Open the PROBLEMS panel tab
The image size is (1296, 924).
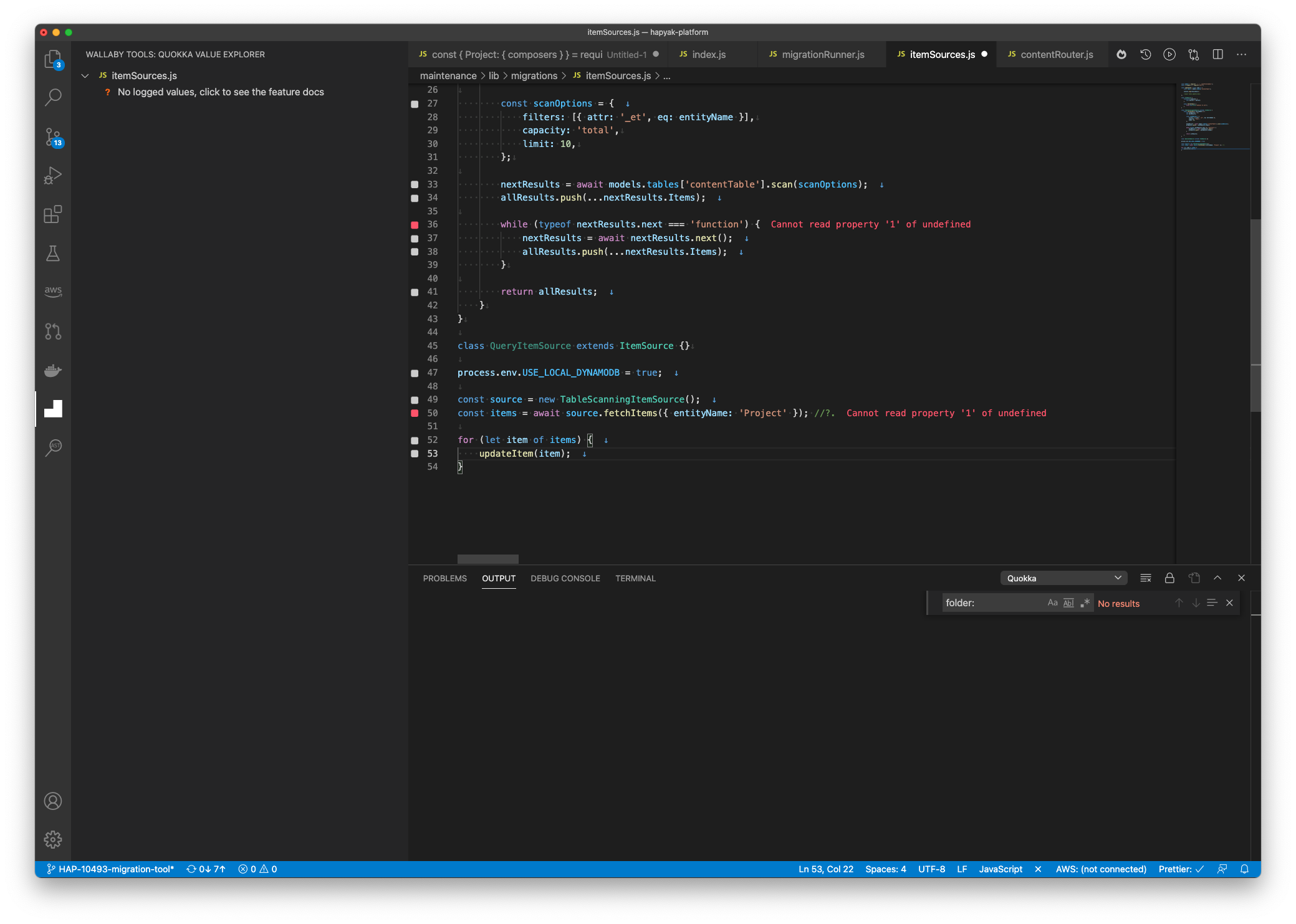pos(444,578)
